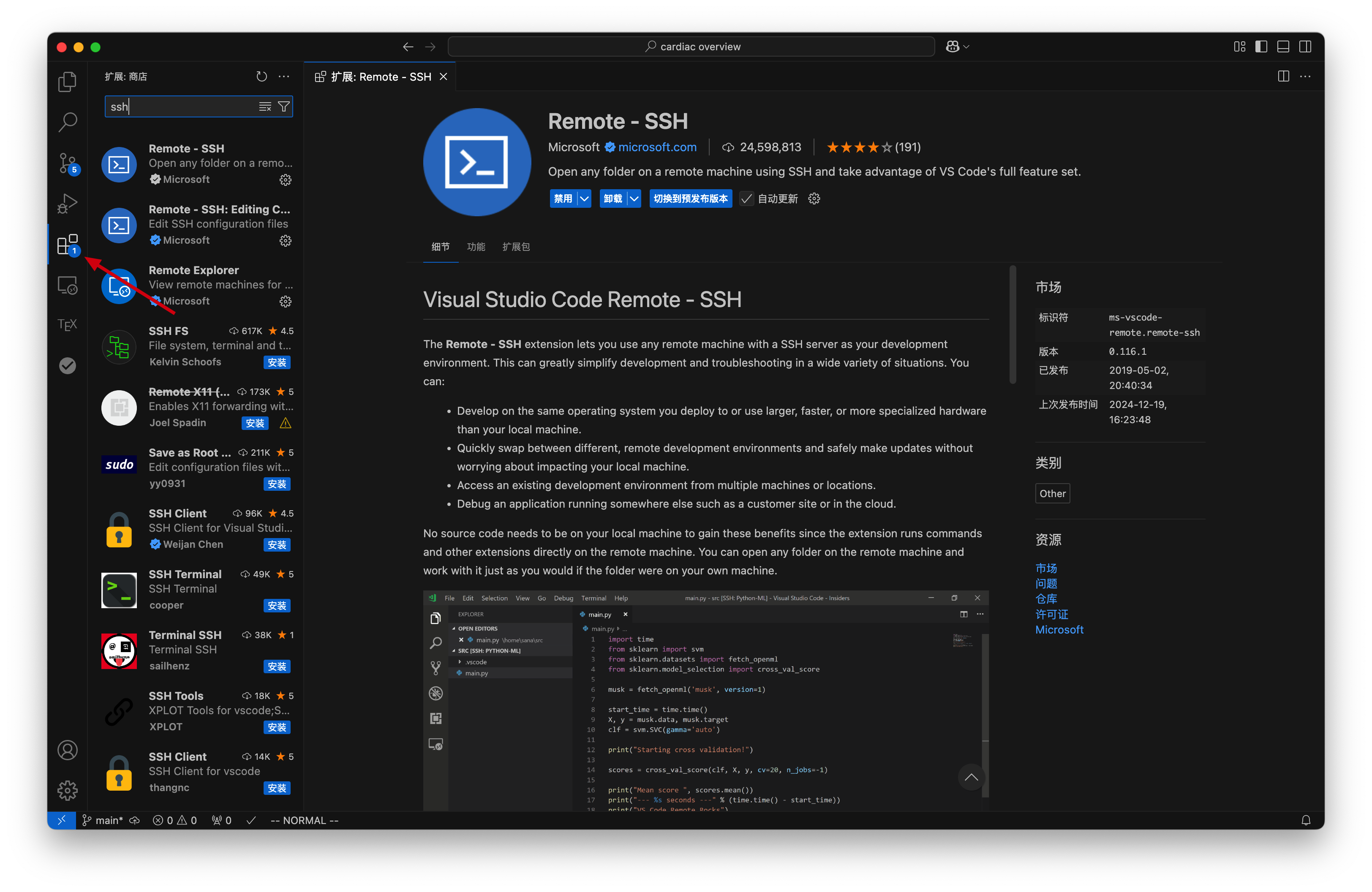This screenshot has height=892, width=1372.
Task: Expand the Uninstall button dropdown arrow
Action: point(634,199)
